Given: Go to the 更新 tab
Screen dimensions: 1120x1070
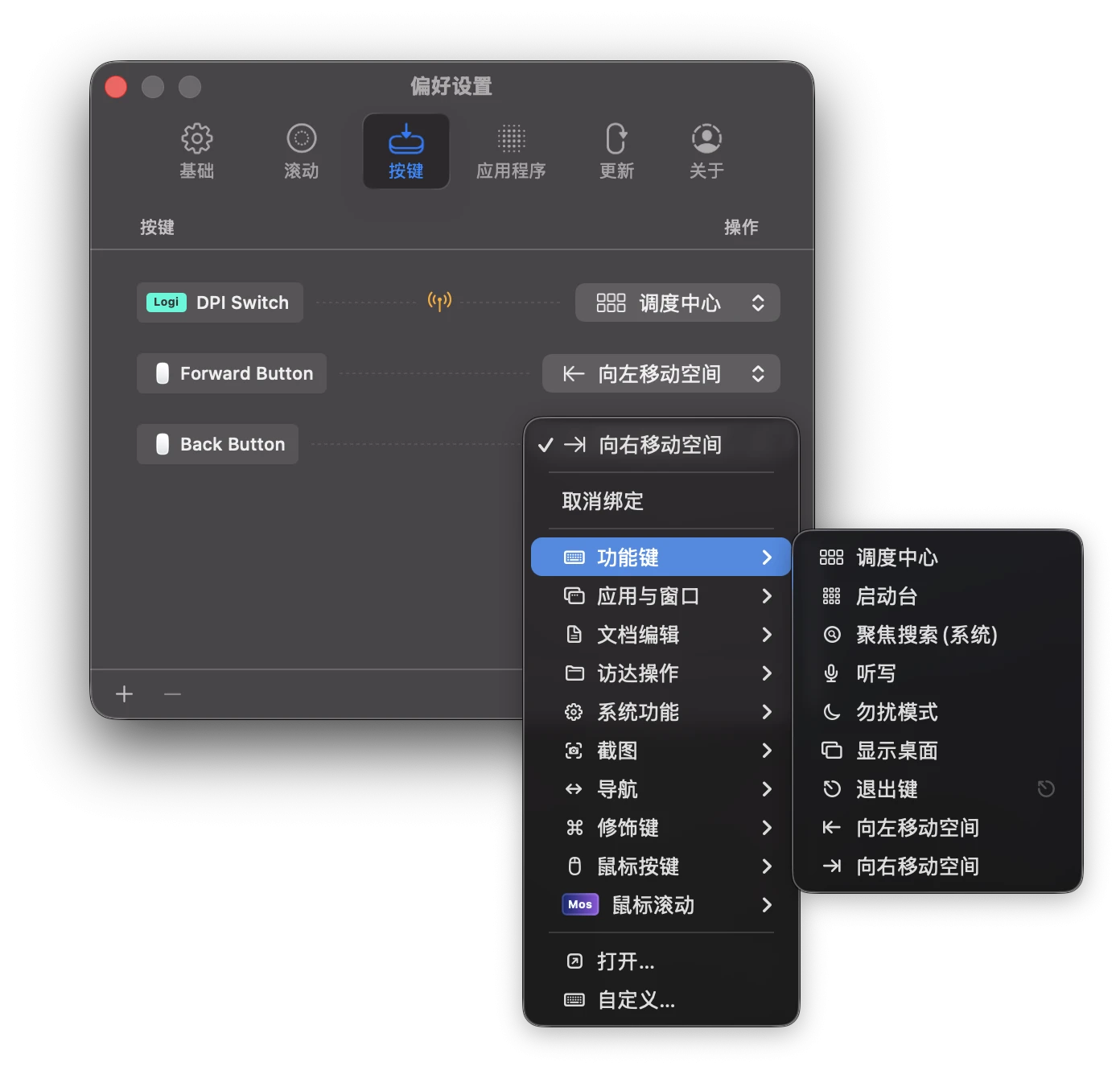Looking at the screenshot, I should (x=616, y=151).
